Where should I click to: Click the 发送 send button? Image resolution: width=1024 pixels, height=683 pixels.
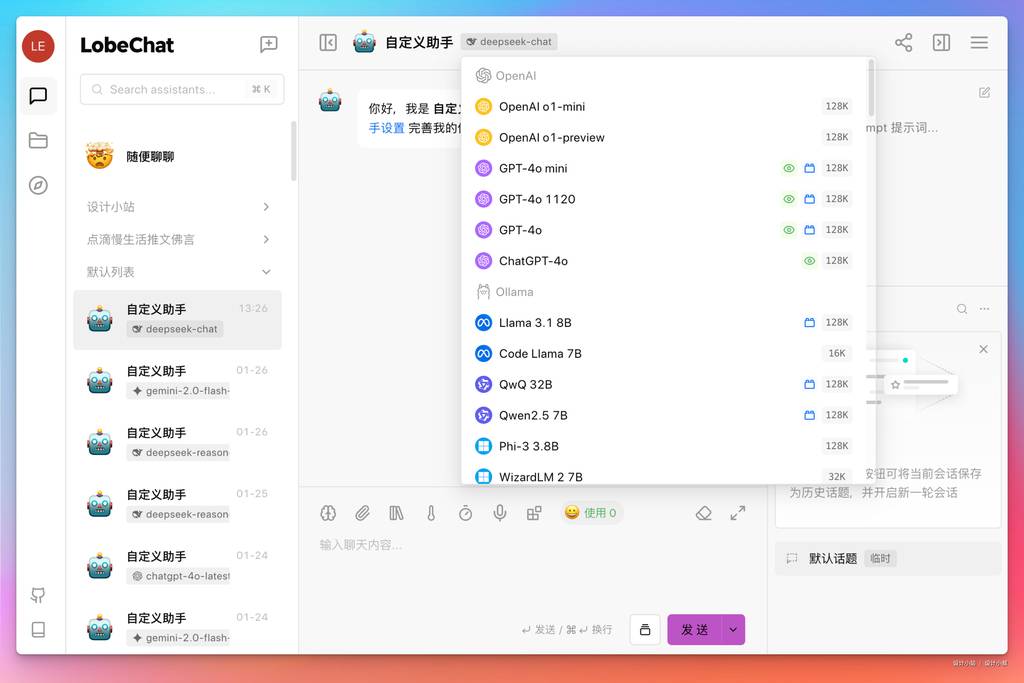(694, 629)
